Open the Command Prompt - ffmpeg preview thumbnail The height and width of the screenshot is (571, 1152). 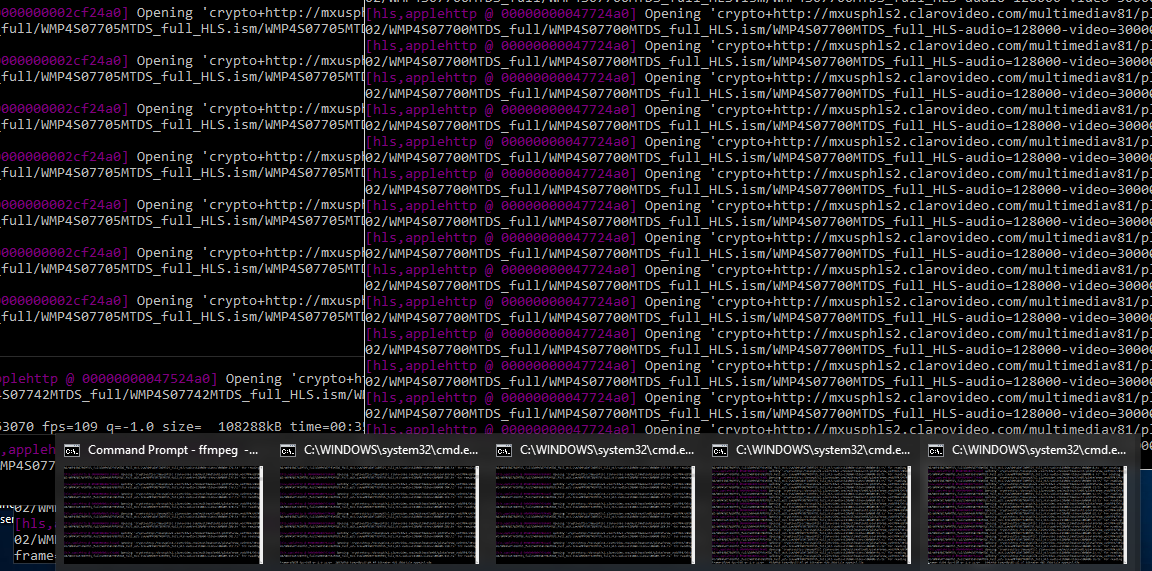pyautogui.click(x=163, y=515)
